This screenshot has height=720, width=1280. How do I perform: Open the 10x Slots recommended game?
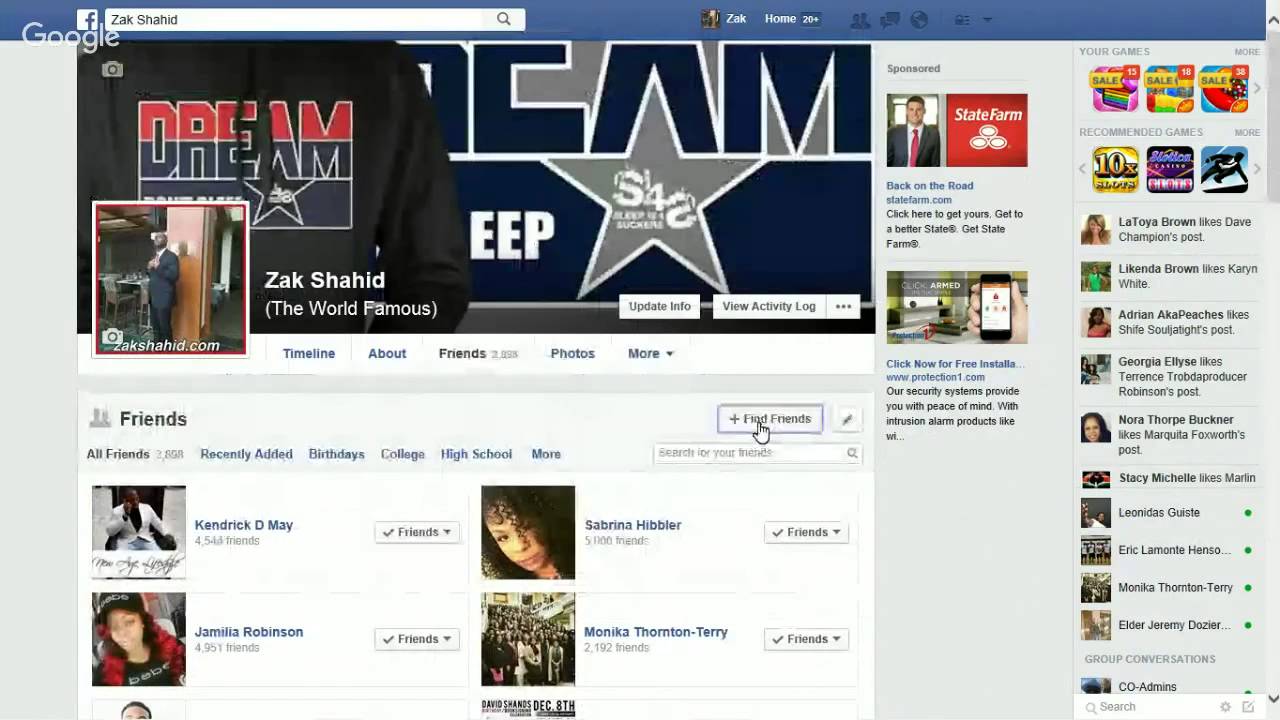pyautogui.click(x=1115, y=170)
